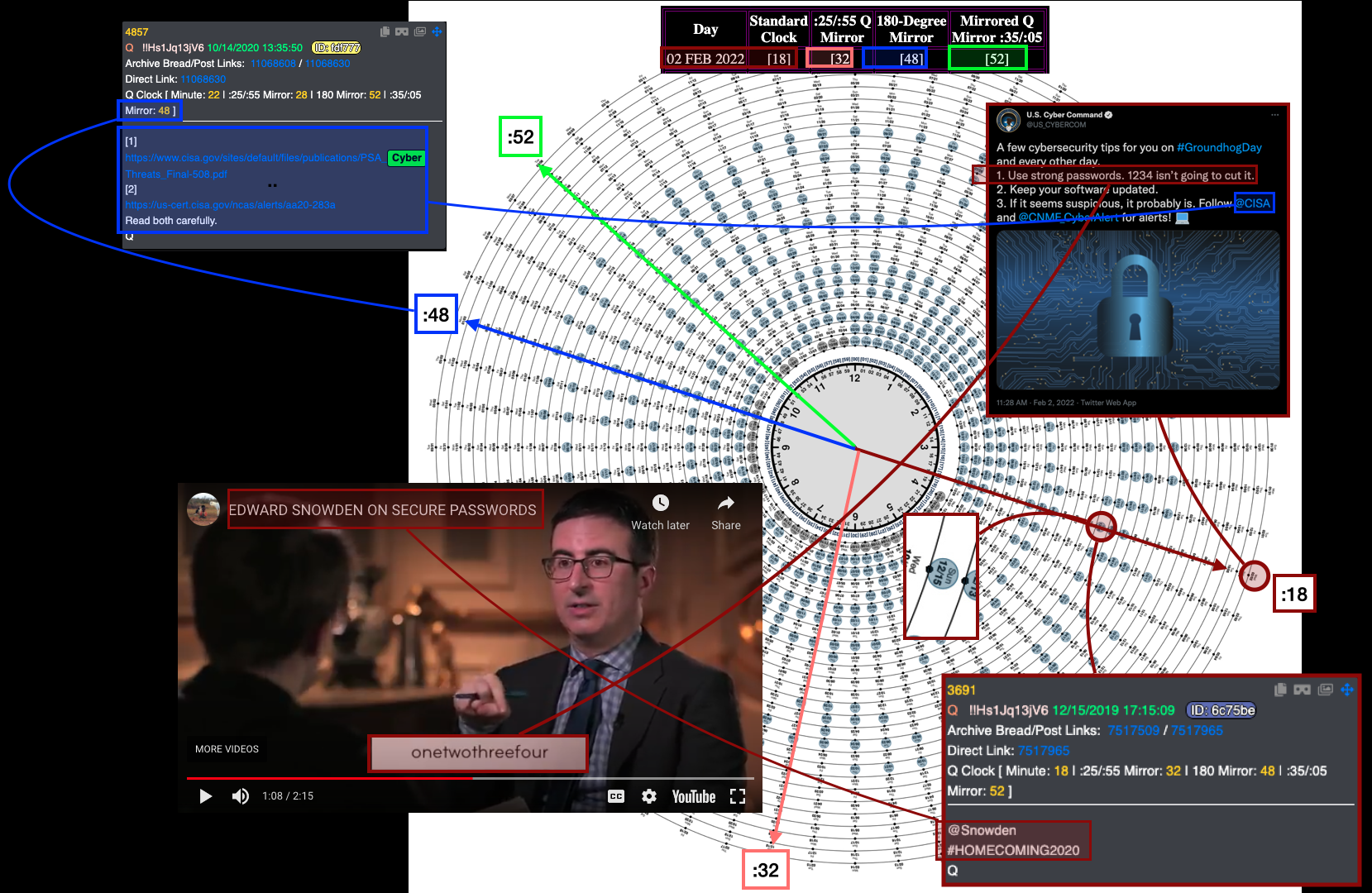Open archive bread link 11068608
Screen dimensions: 1372x893
(273, 64)
